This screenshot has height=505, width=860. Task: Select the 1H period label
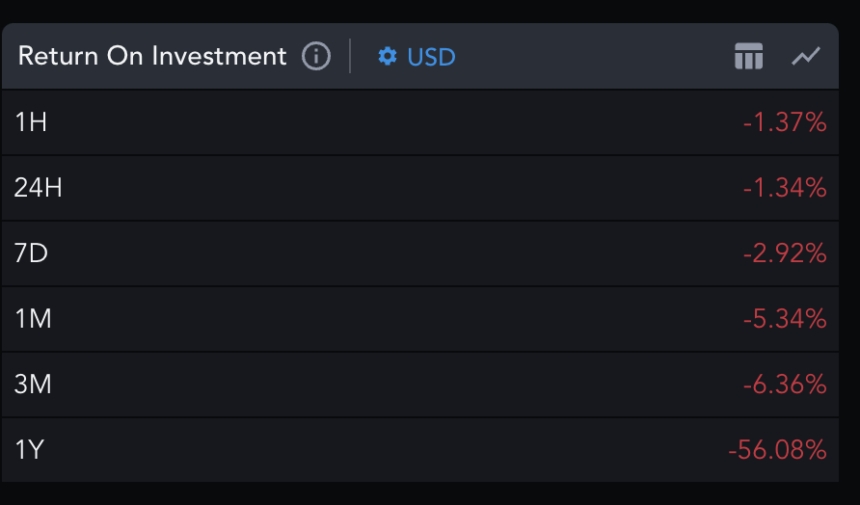[31, 123]
